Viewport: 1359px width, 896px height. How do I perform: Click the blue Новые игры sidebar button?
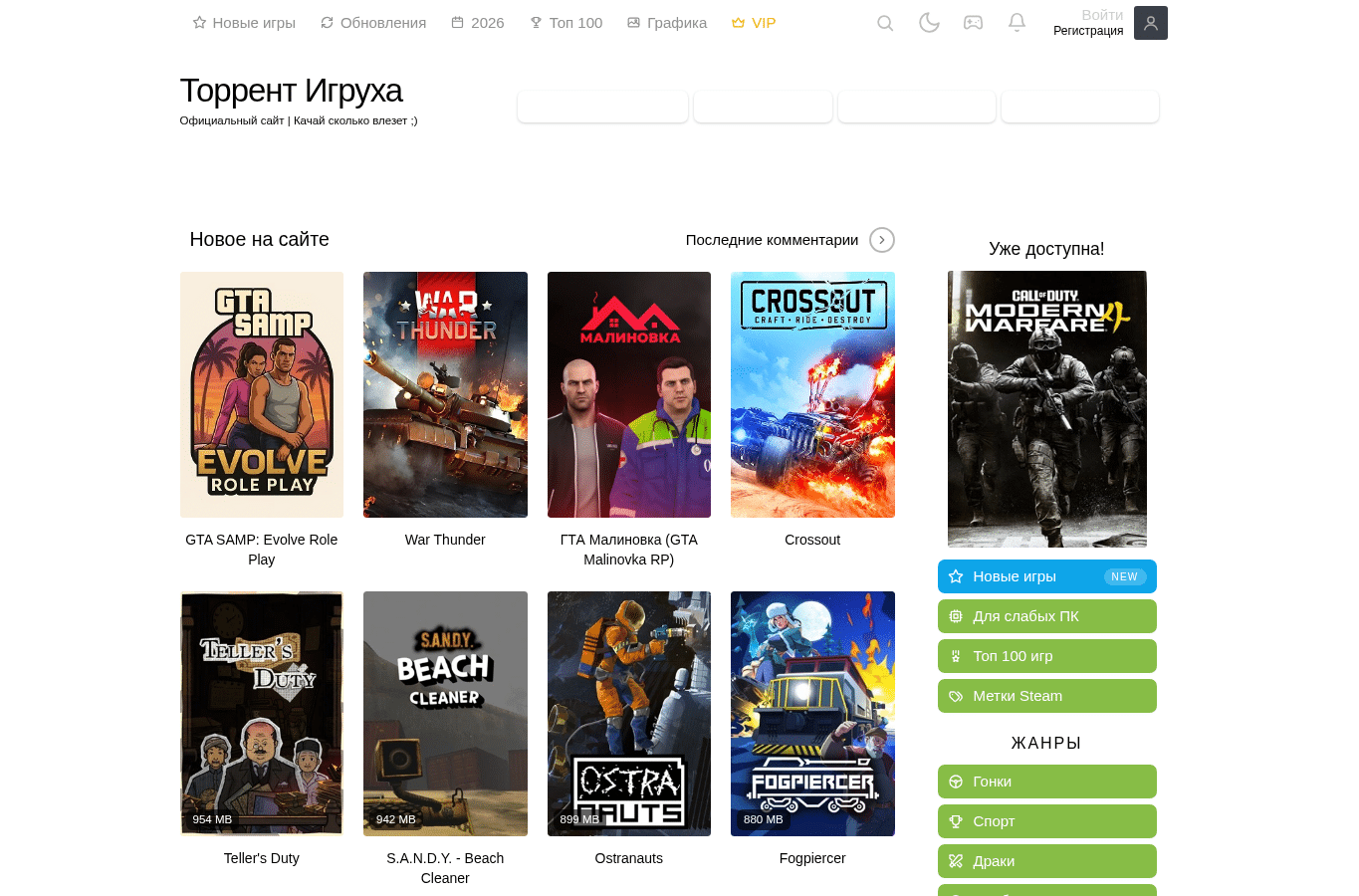(x=1047, y=576)
